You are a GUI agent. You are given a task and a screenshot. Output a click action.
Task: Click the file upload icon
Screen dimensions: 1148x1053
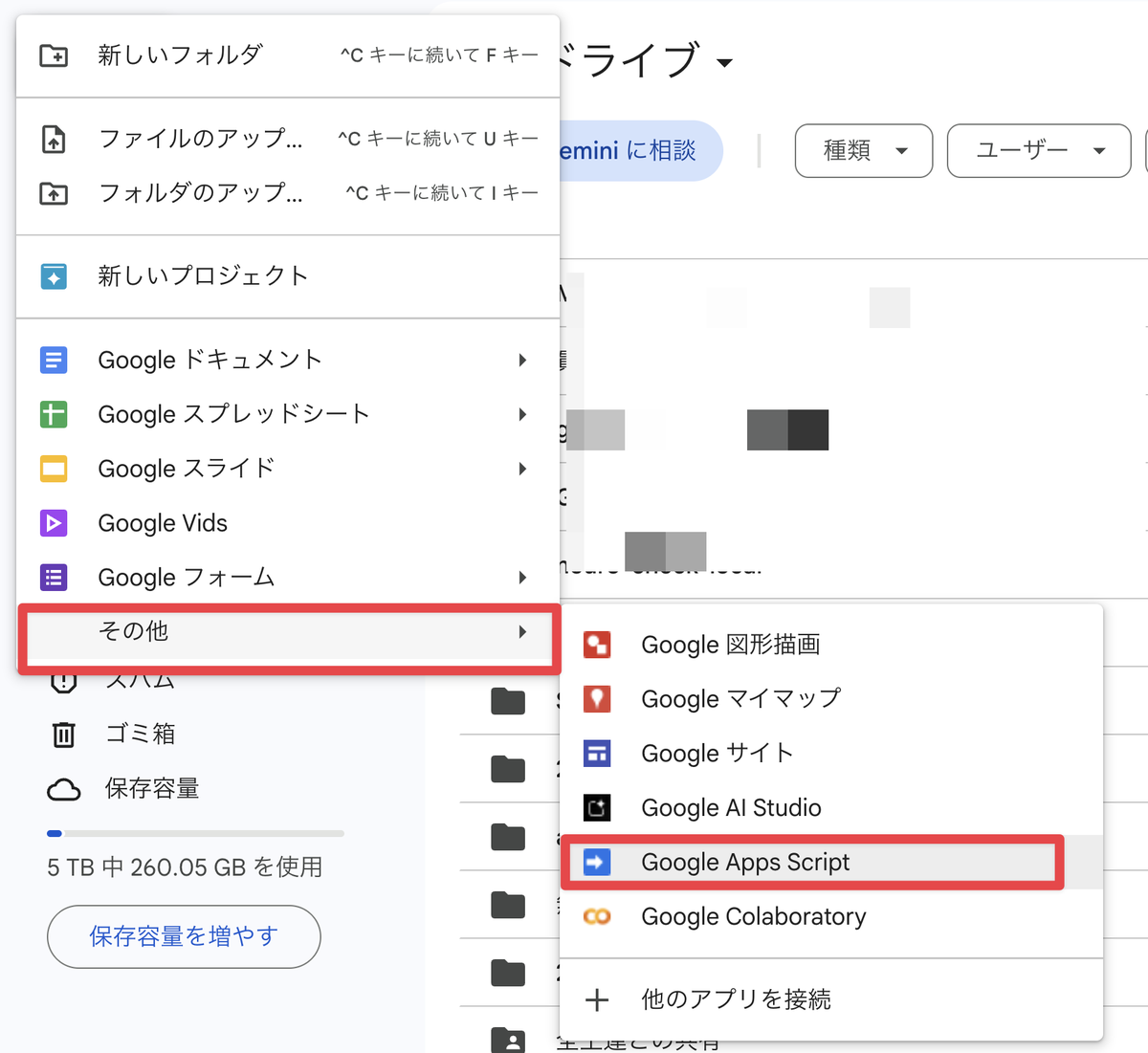click(54, 139)
